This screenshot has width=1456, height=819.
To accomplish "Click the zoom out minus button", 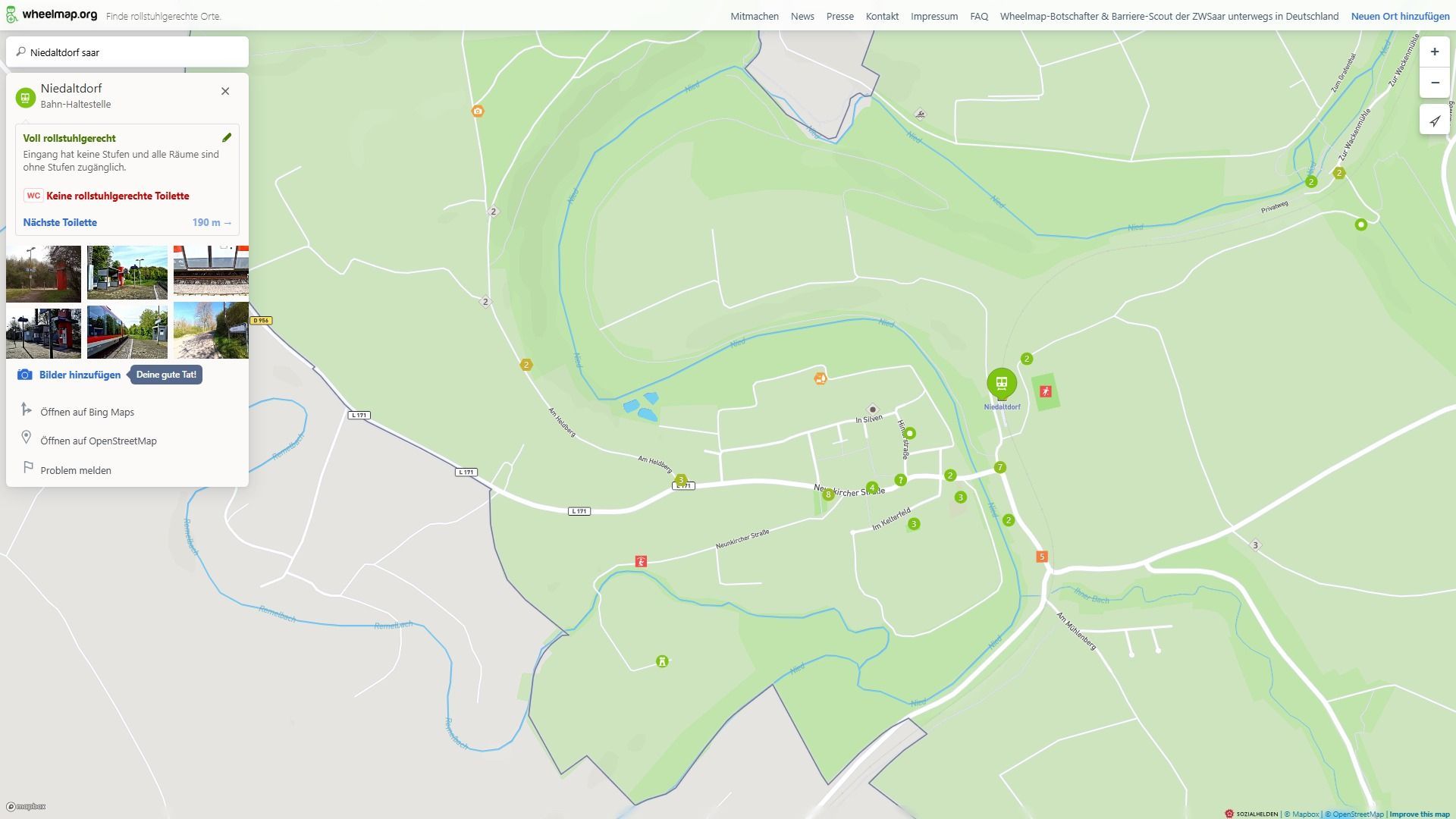I will coord(1434,83).
